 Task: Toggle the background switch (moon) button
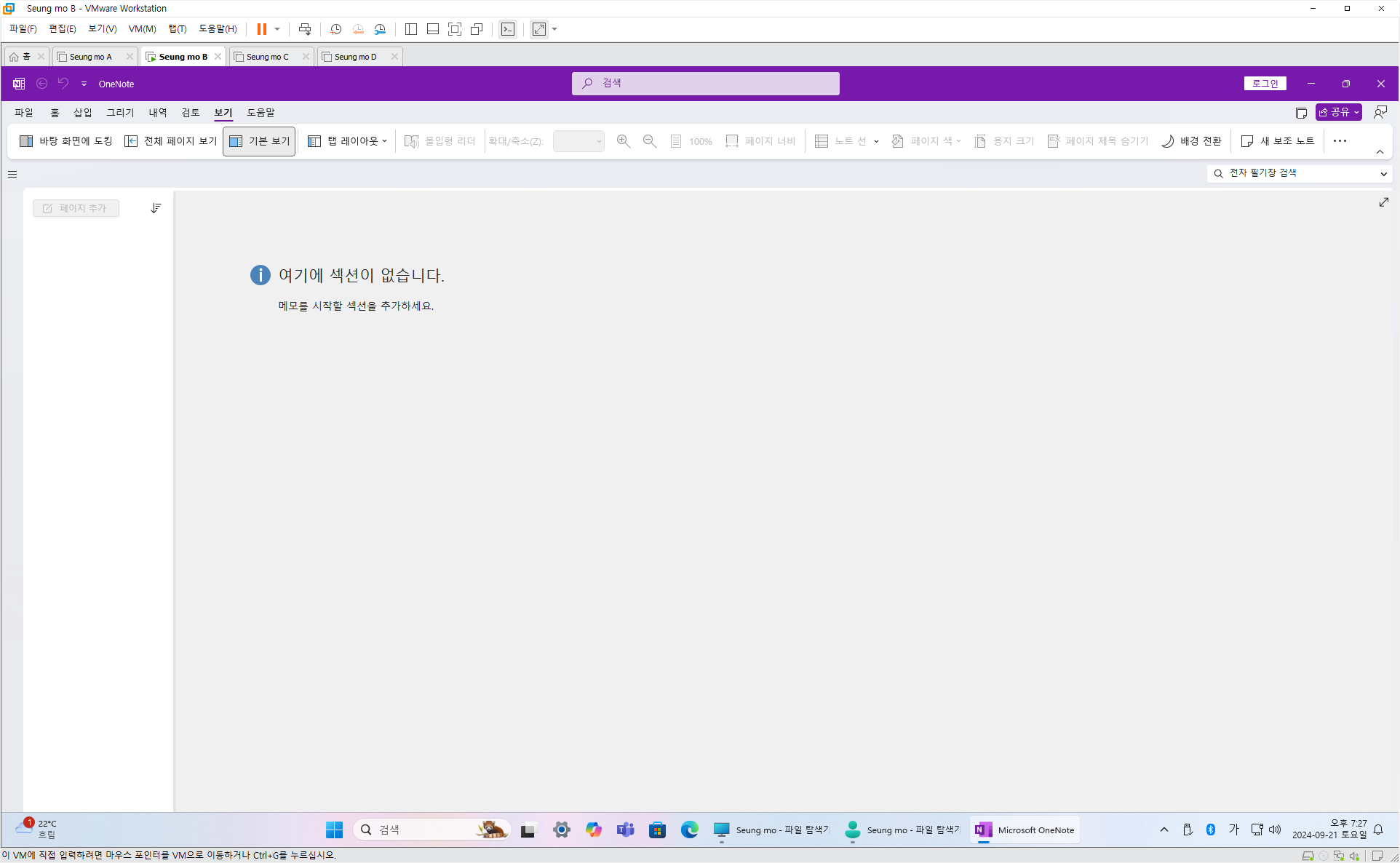click(x=1191, y=141)
